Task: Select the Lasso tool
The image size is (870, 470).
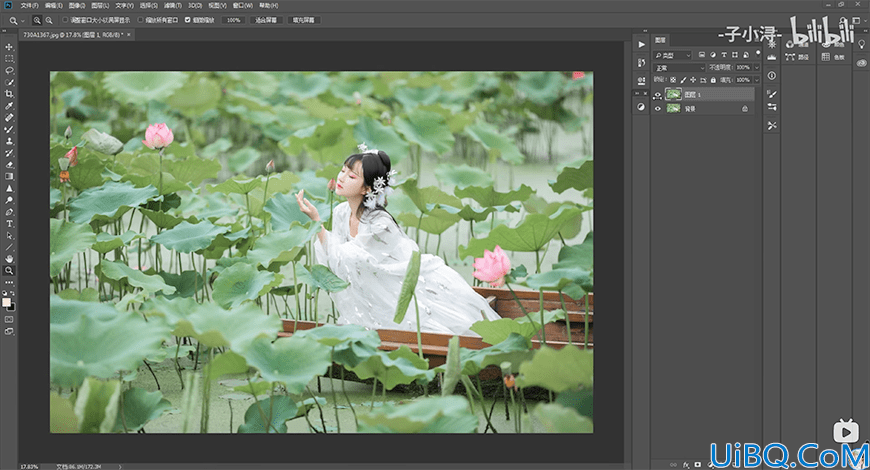Action: click(x=9, y=70)
